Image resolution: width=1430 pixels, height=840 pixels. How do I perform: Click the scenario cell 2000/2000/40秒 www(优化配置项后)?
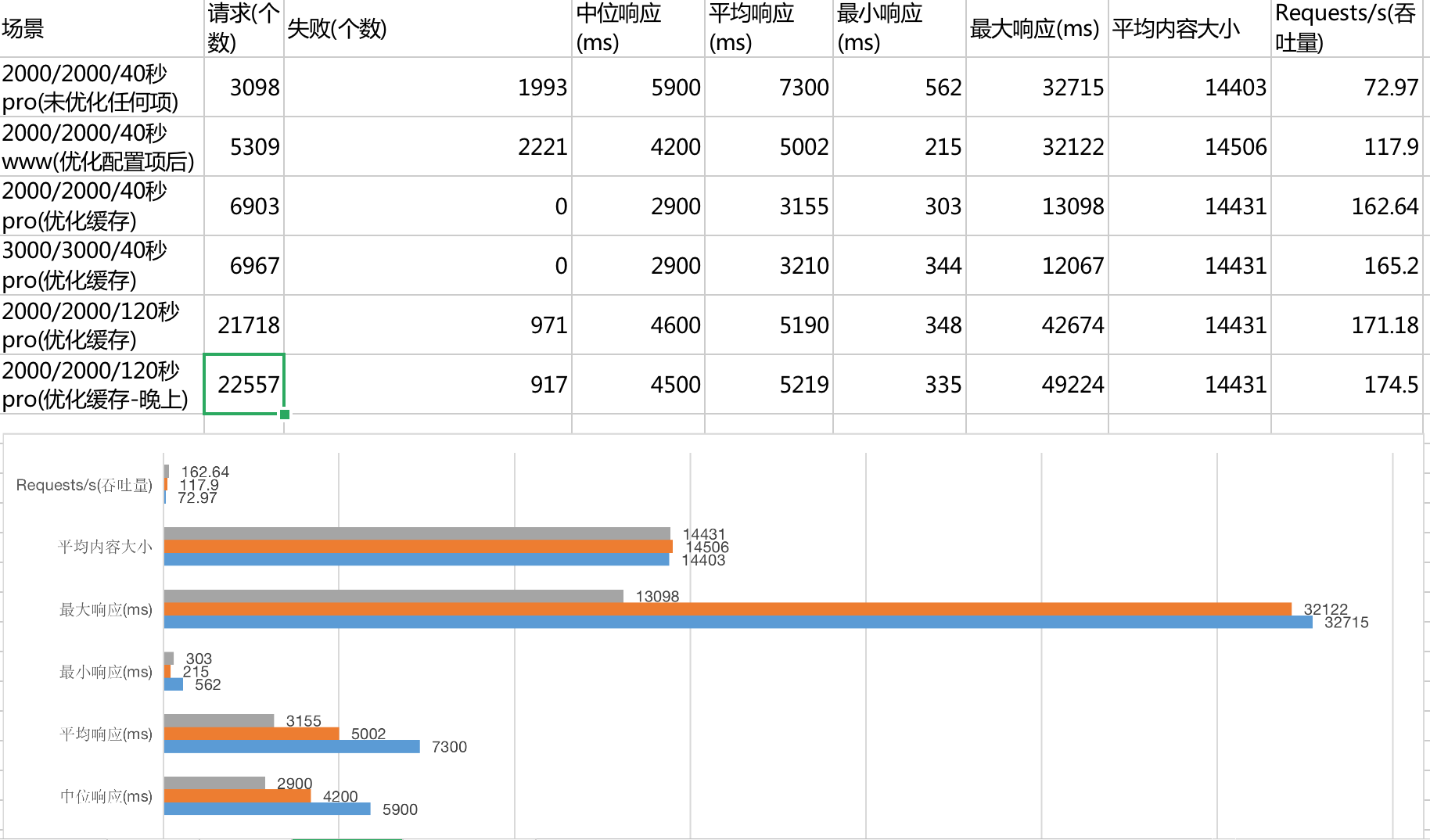(x=102, y=147)
